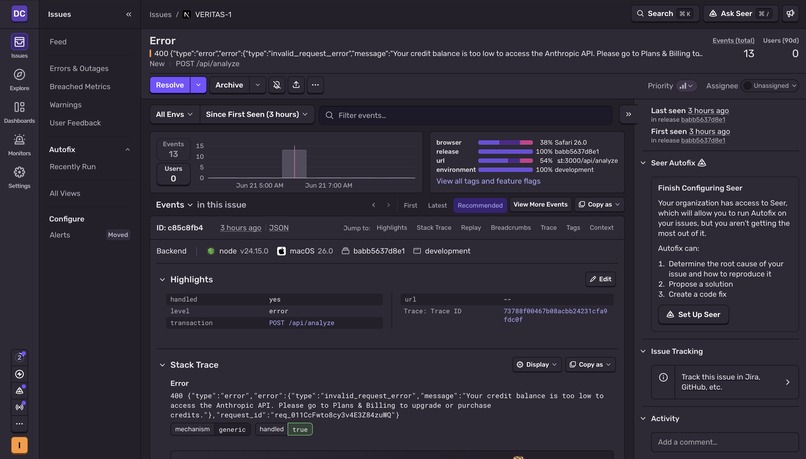Screen dimensions: 806x459
Task: Open the Unassigned assignee dropdown
Action: [770, 86]
